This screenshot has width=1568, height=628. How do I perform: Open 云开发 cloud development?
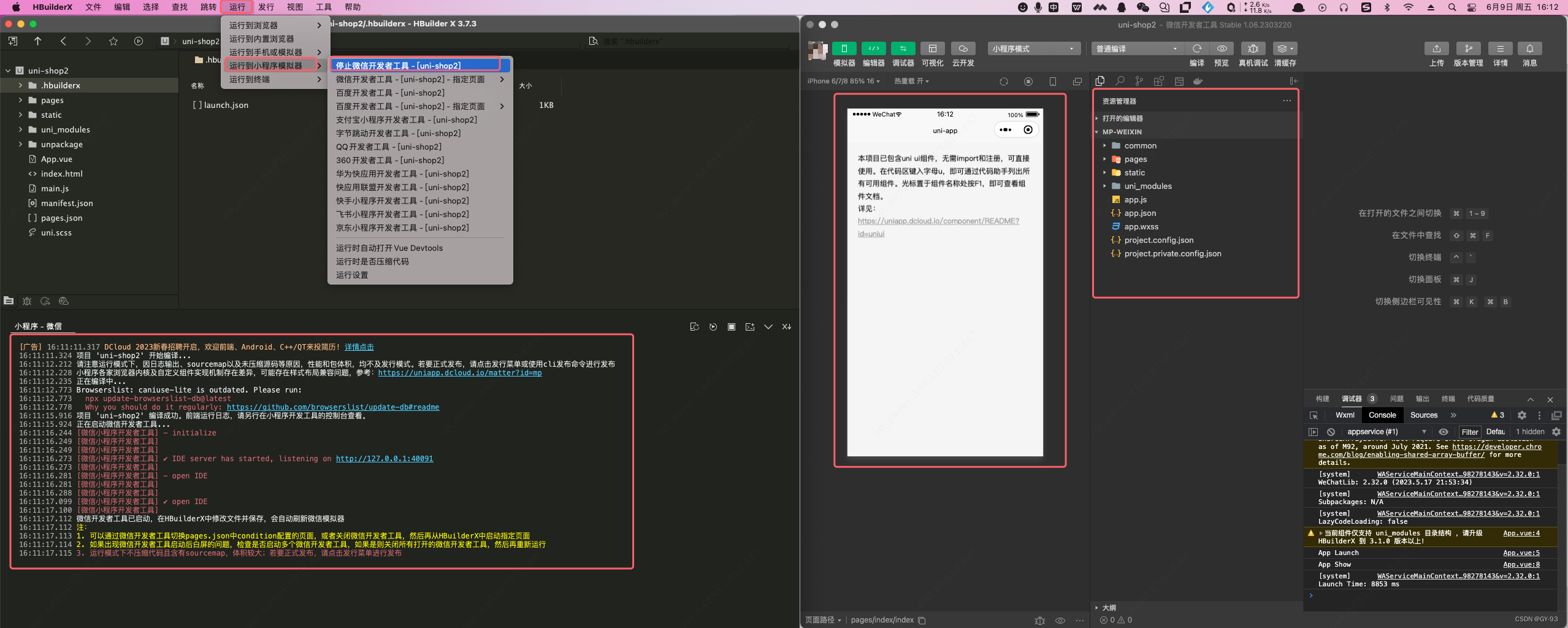pyautogui.click(x=963, y=48)
